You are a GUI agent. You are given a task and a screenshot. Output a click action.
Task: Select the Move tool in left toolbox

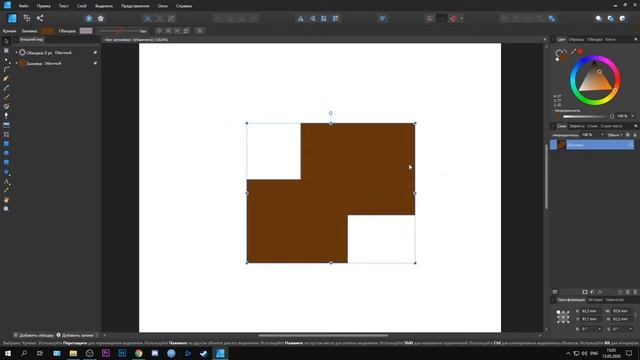pos(6,41)
